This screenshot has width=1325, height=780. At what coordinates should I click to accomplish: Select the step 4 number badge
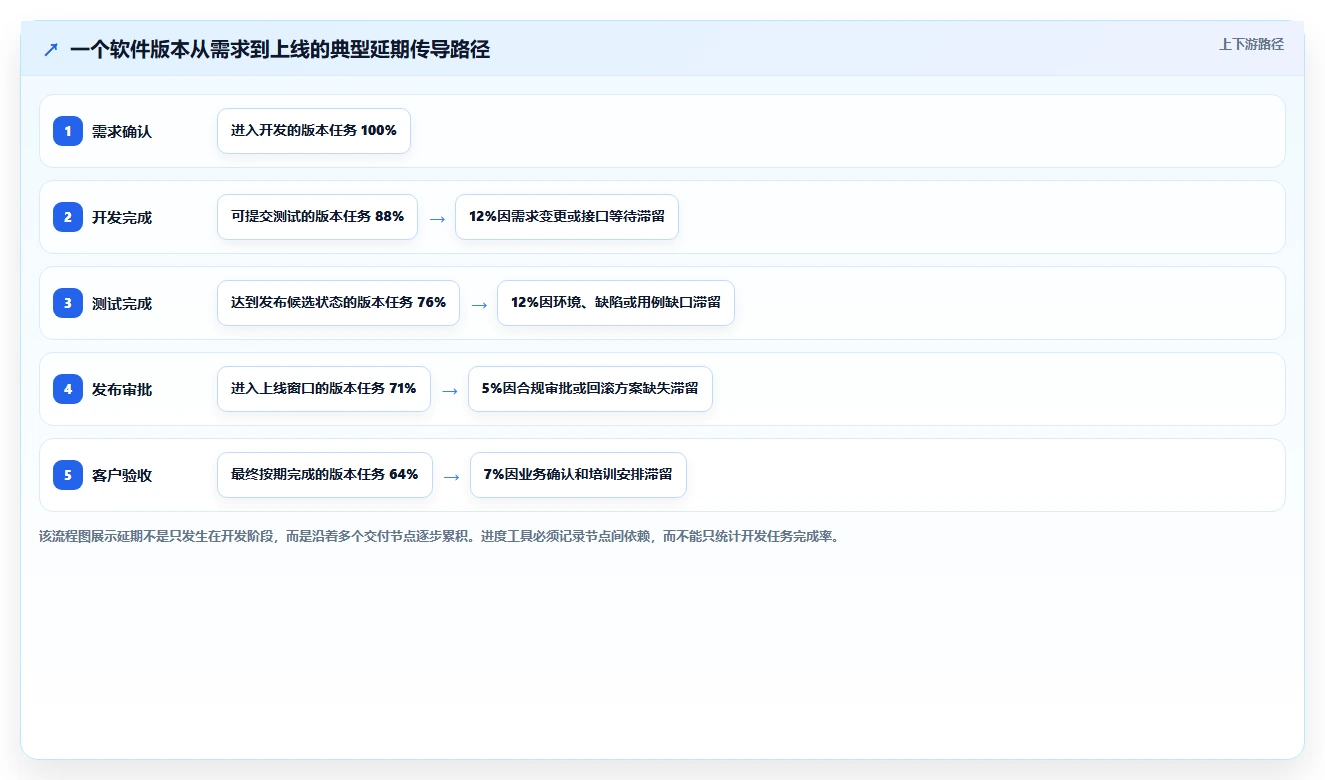pos(68,389)
